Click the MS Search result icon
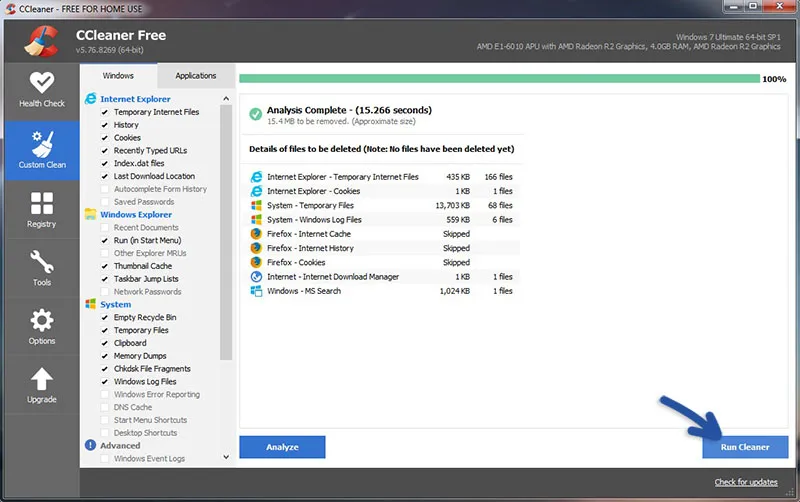The width and height of the screenshot is (800, 502). click(256, 291)
